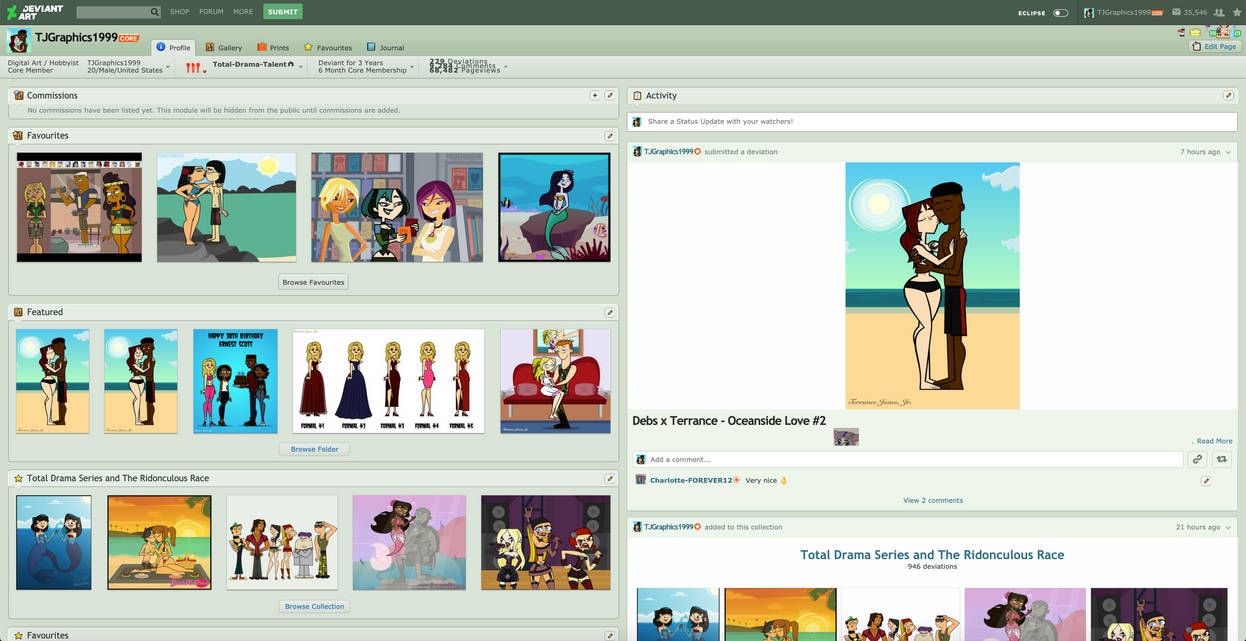The width and height of the screenshot is (1246, 641).
Task: Open the bookshelf girls favourite thumbnail
Action: point(397,208)
